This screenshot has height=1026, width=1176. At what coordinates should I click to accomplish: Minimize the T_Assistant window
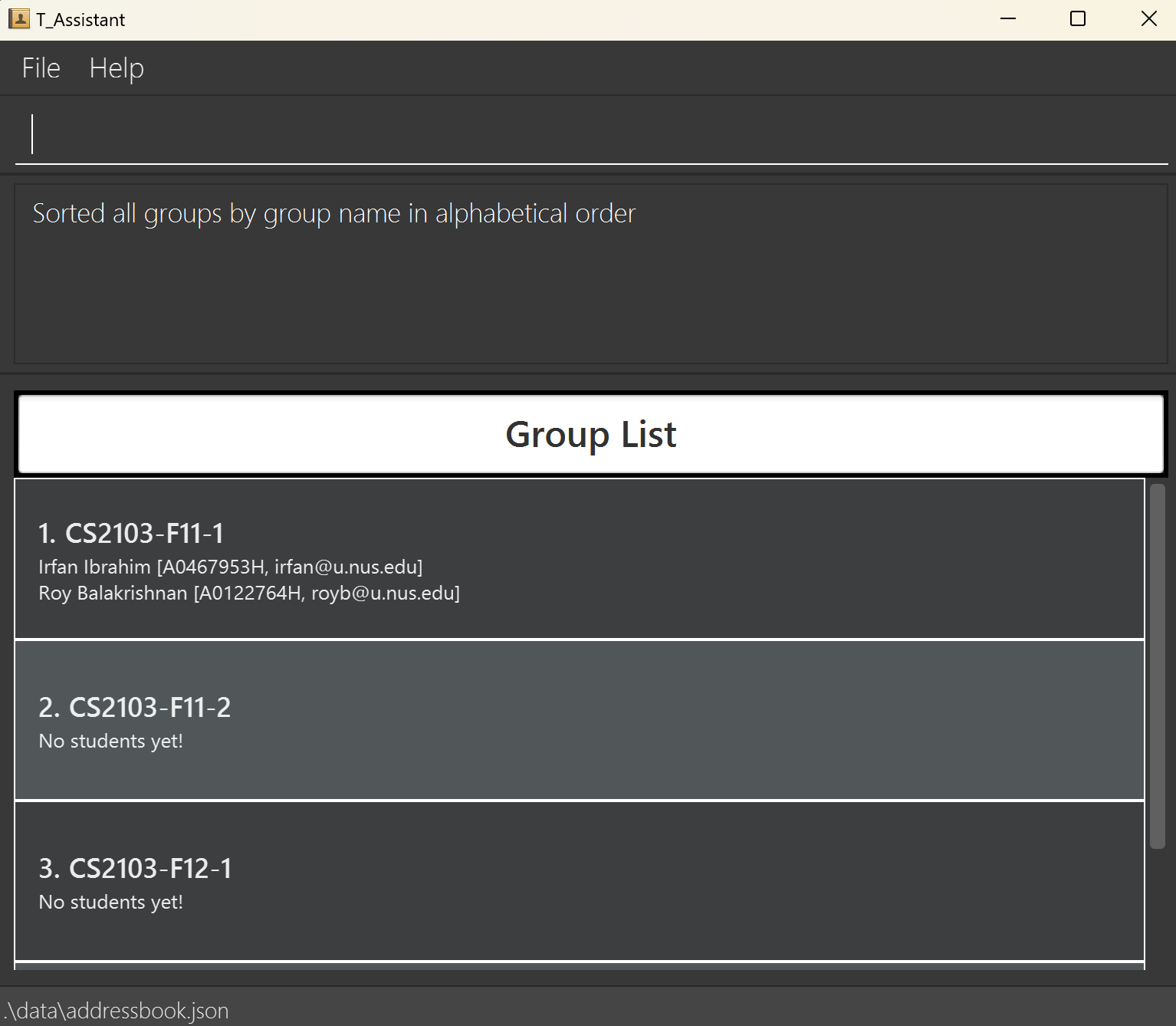click(1008, 19)
